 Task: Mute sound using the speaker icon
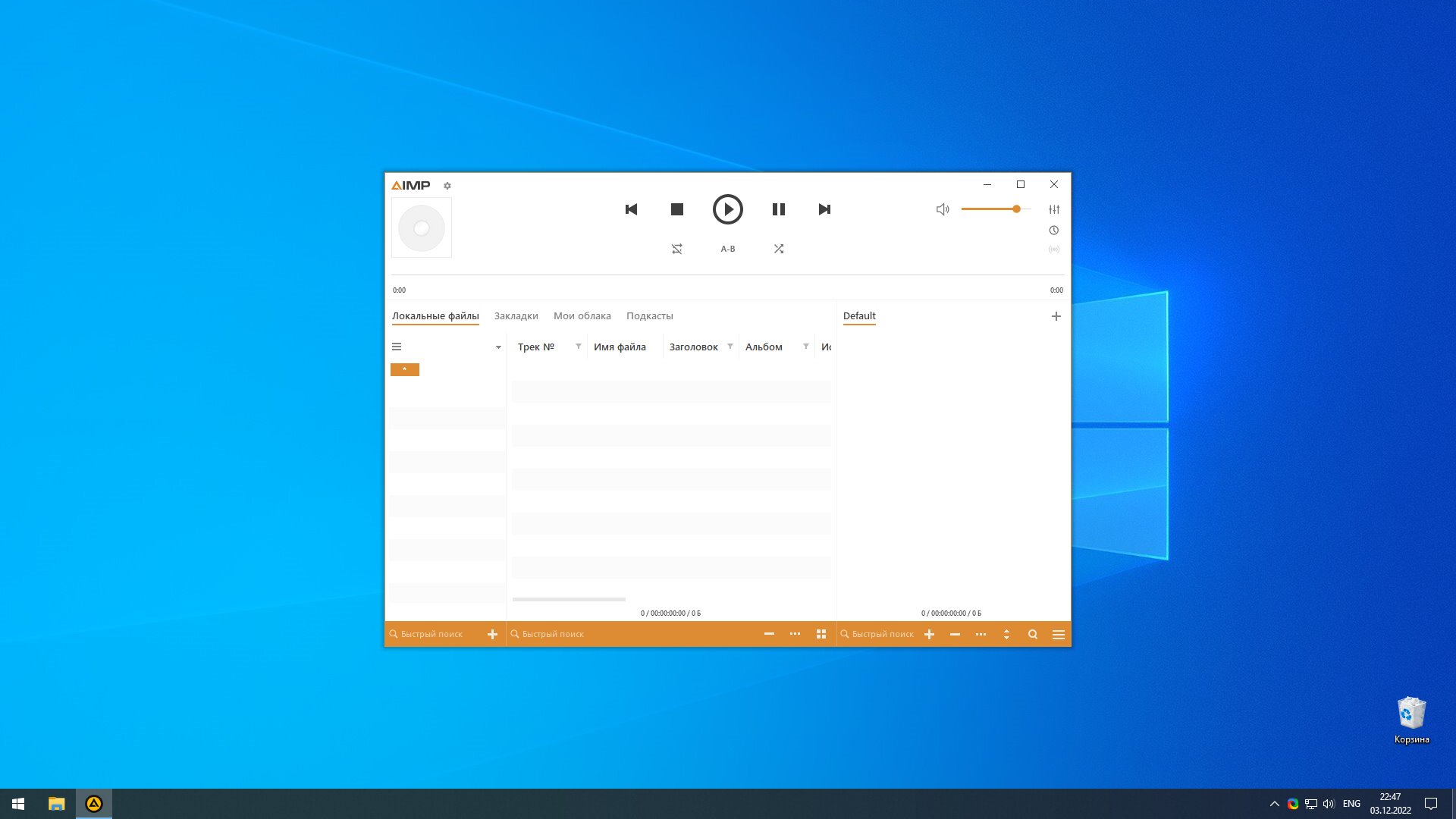(x=943, y=209)
